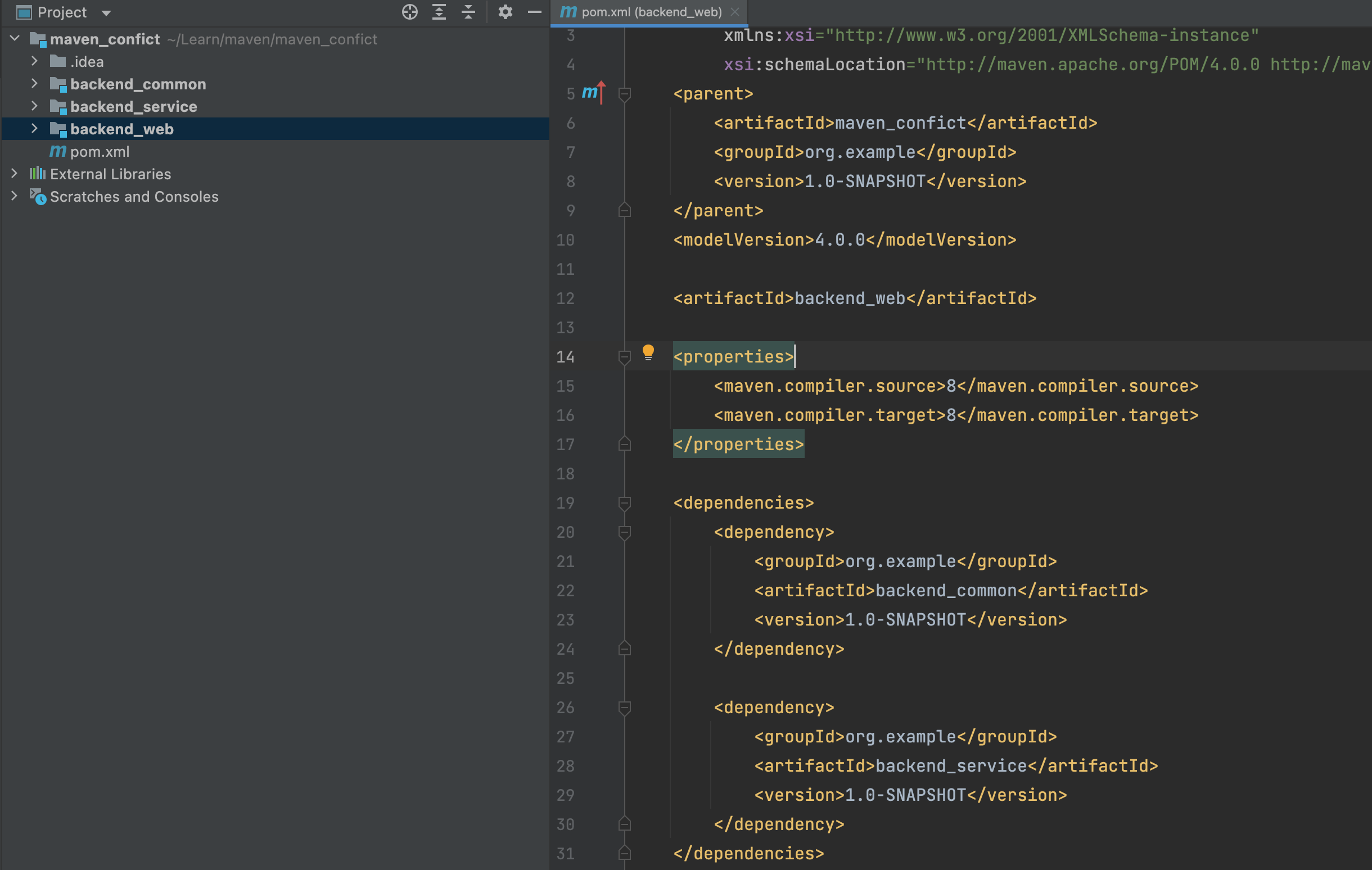This screenshot has width=1372, height=870.
Task: Close the pom.xml (backend_web) tab
Action: tap(735, 11)
